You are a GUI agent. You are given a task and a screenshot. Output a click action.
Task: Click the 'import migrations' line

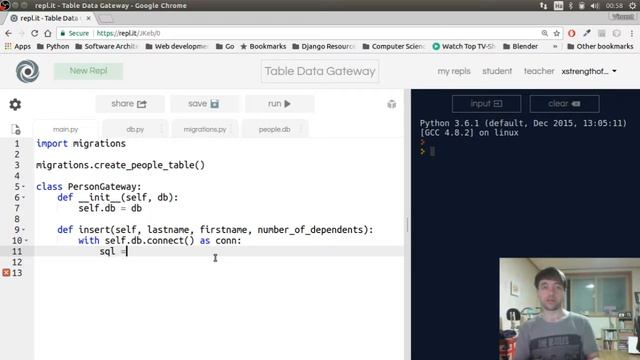point(81,144)
